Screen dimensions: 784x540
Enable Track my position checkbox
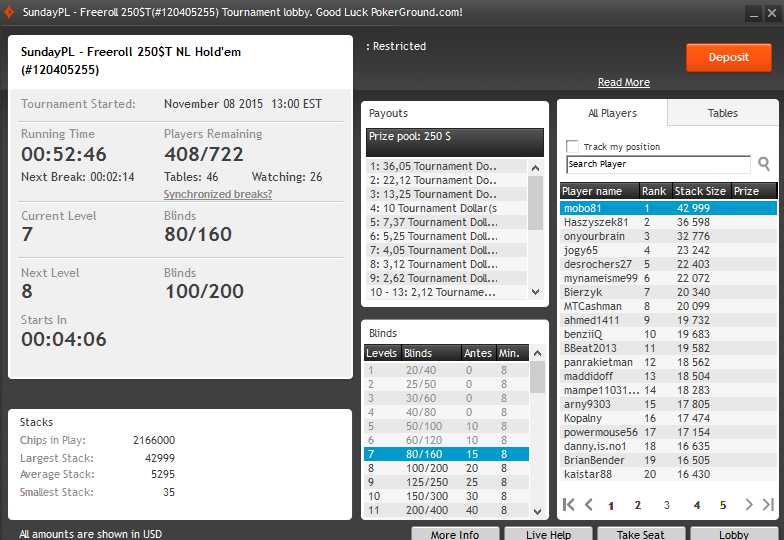573,146
